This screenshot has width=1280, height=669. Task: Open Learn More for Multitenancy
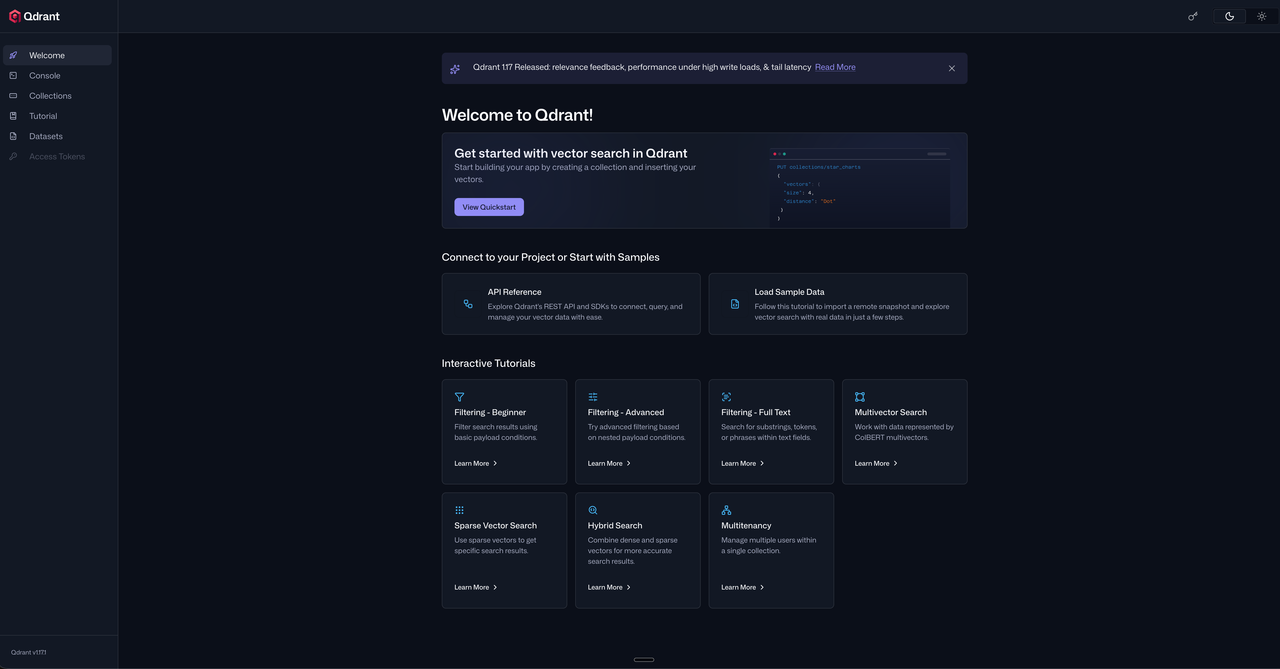point(743,587)
